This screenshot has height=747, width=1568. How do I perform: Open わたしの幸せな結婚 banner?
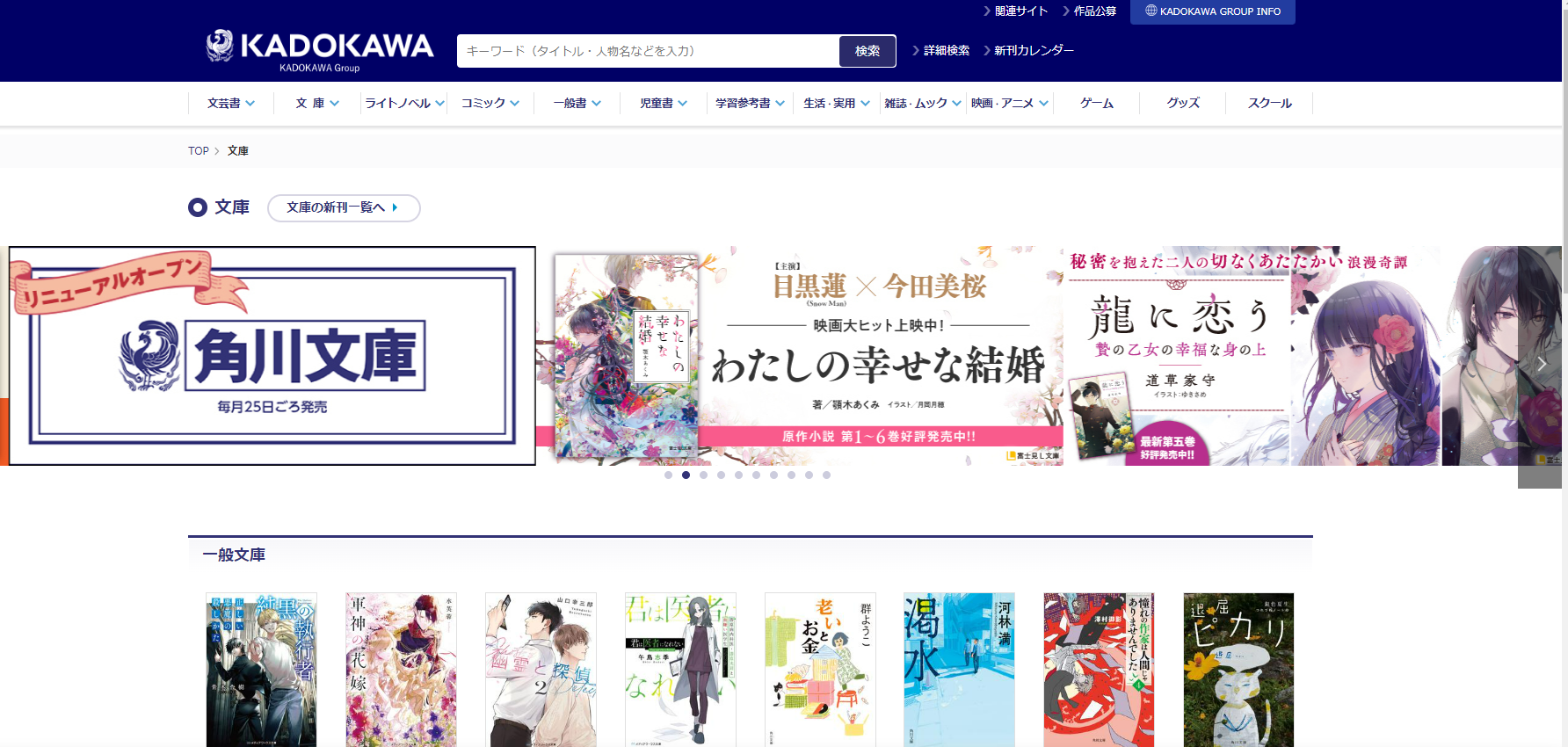tap(800, 356)
